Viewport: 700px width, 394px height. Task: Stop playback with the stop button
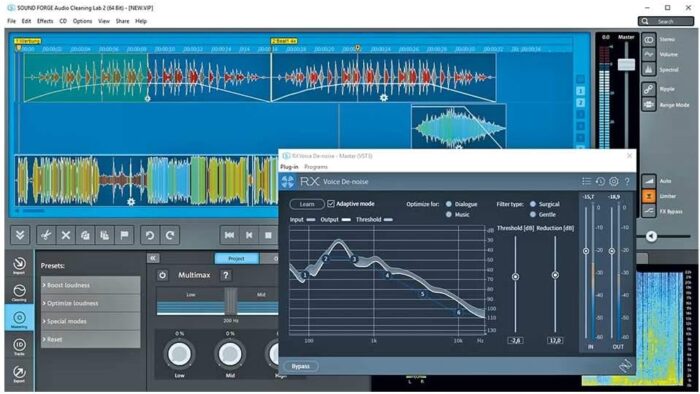point(268,235)
